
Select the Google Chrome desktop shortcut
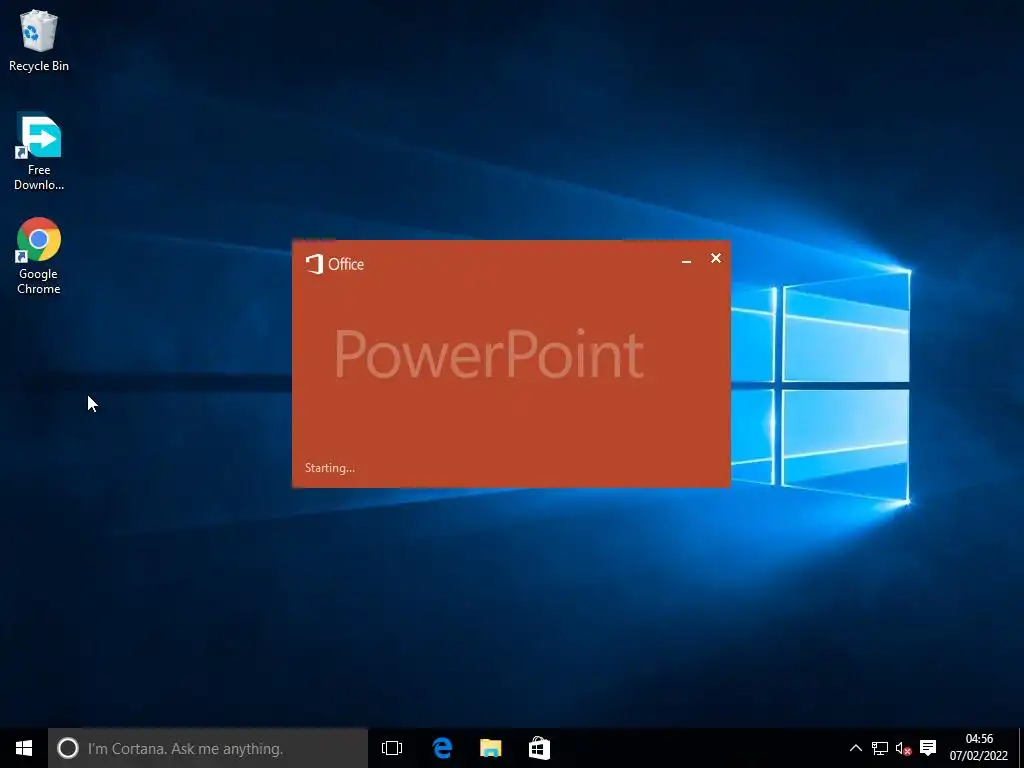pyautogui.click(x=39, y=256)
